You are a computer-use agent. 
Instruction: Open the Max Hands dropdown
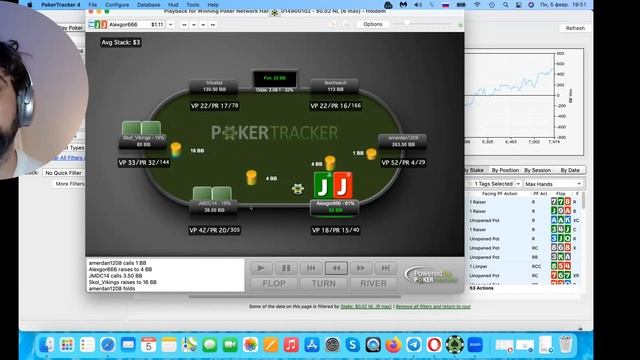(x=553, y=184)
